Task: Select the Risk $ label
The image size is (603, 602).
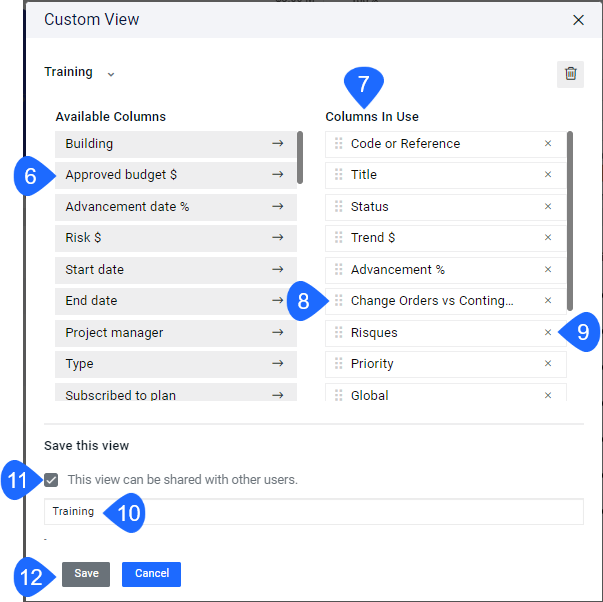Action: click(x=83, y=238)
